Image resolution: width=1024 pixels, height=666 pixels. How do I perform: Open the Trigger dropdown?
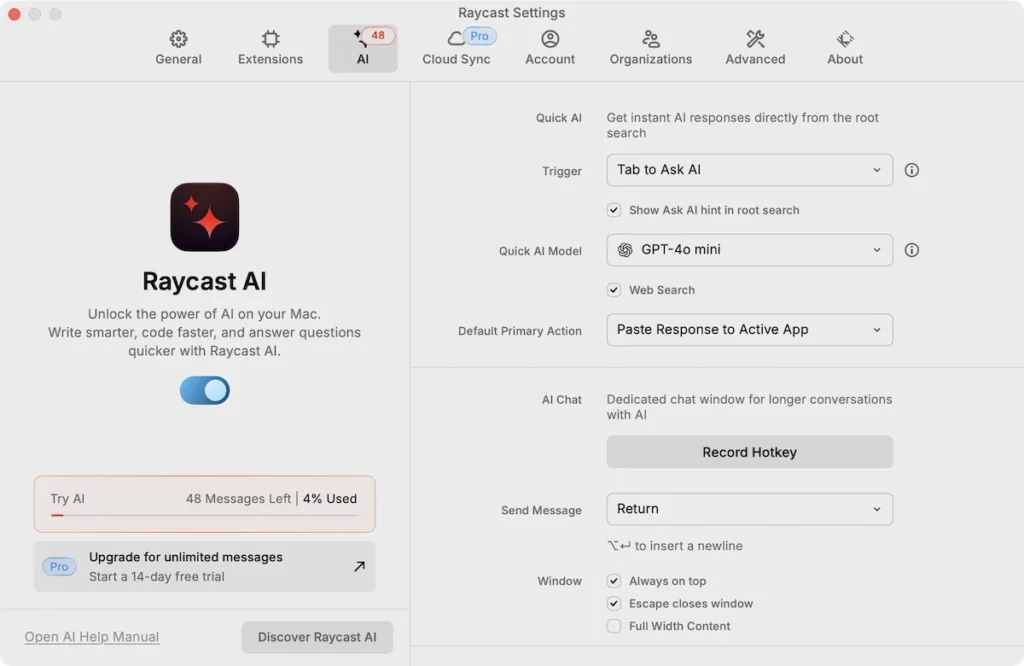(x=750, y=170)
